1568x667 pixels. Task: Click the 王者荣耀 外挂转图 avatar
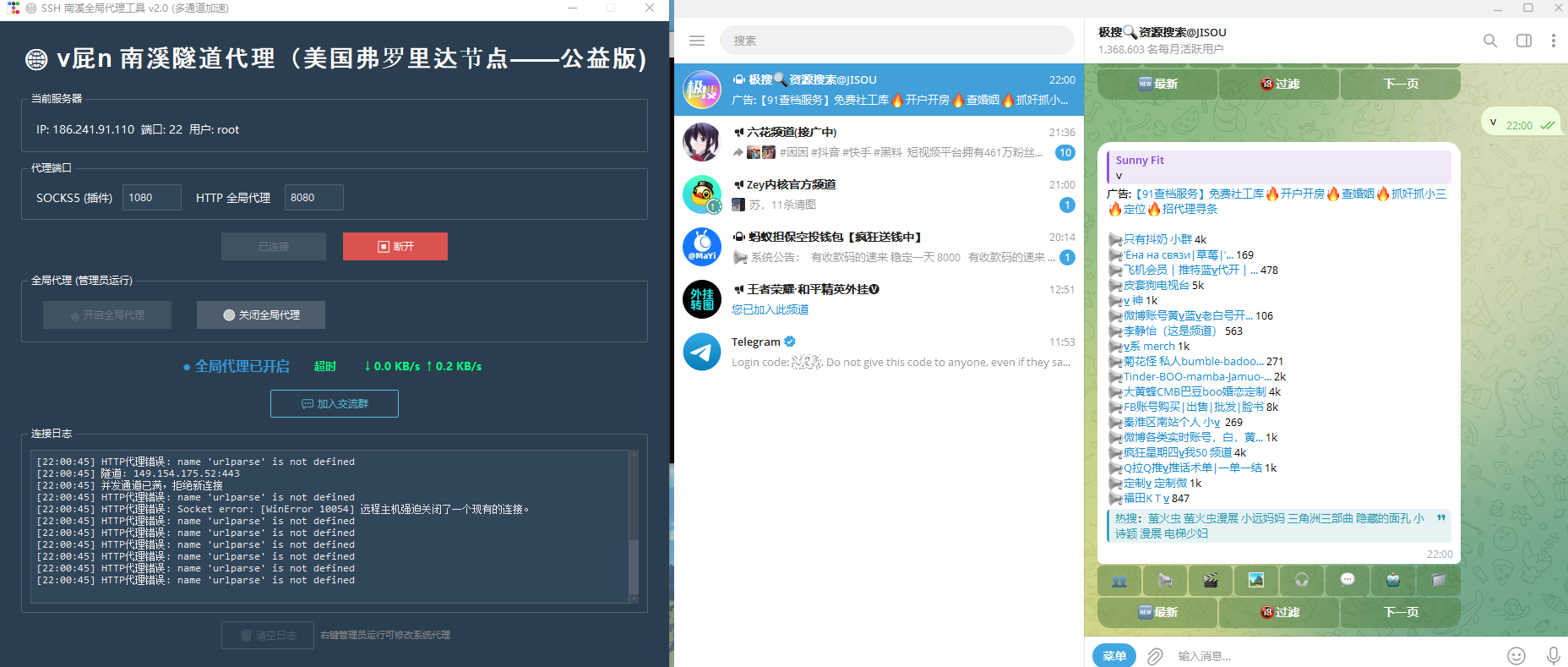[x=702, y=299]
